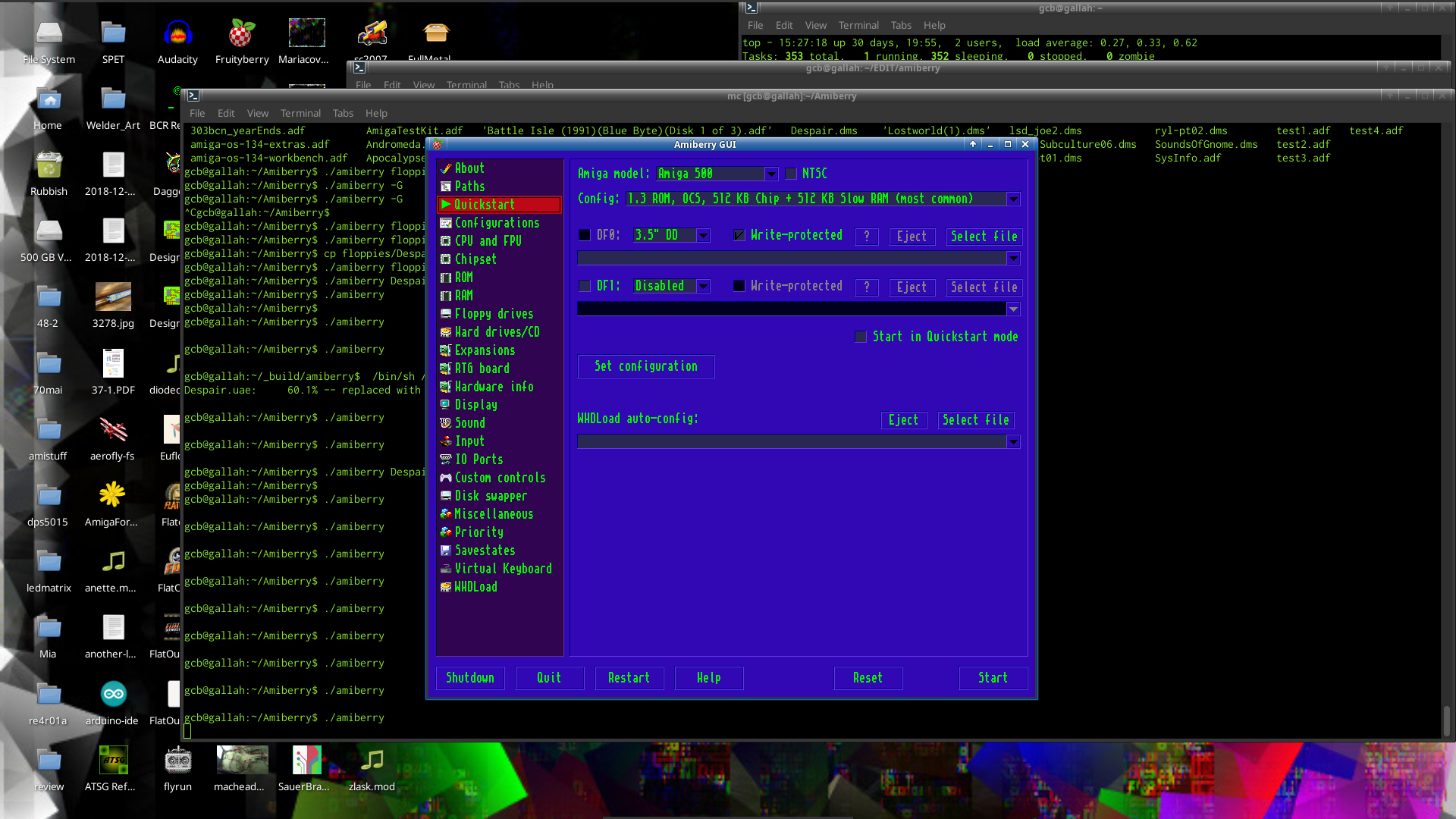Viewport: 1456px width, 819px height.
Task: Open DF1 drive type dropdown
Action: pyautogui.click(x=704, y=287)
